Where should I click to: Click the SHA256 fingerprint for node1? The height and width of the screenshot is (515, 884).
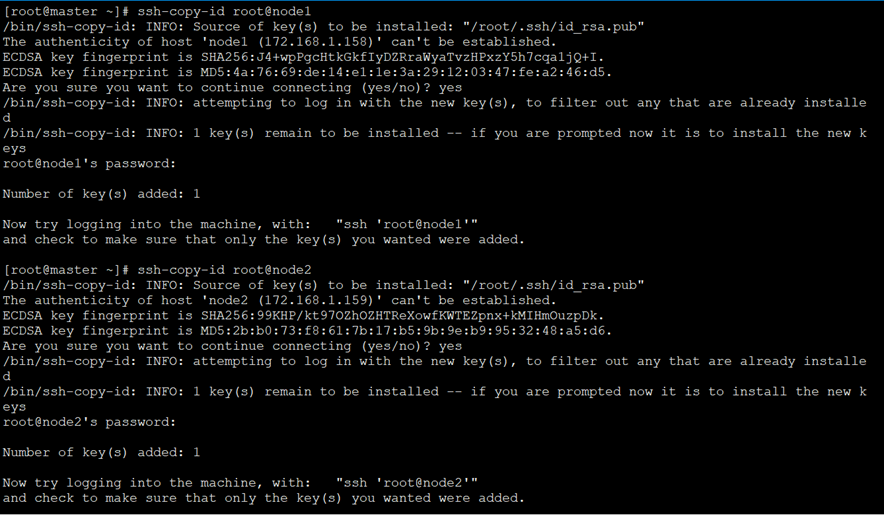[402, 57]
